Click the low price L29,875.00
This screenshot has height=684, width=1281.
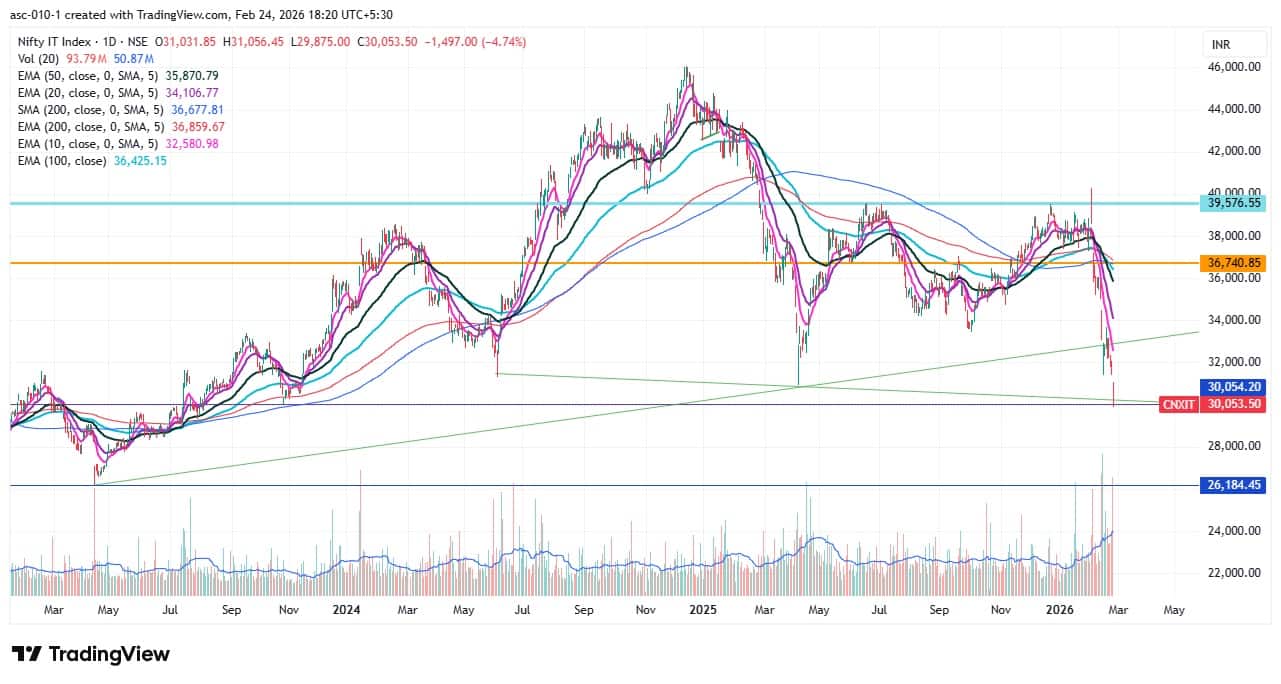(x=319, y=42)
